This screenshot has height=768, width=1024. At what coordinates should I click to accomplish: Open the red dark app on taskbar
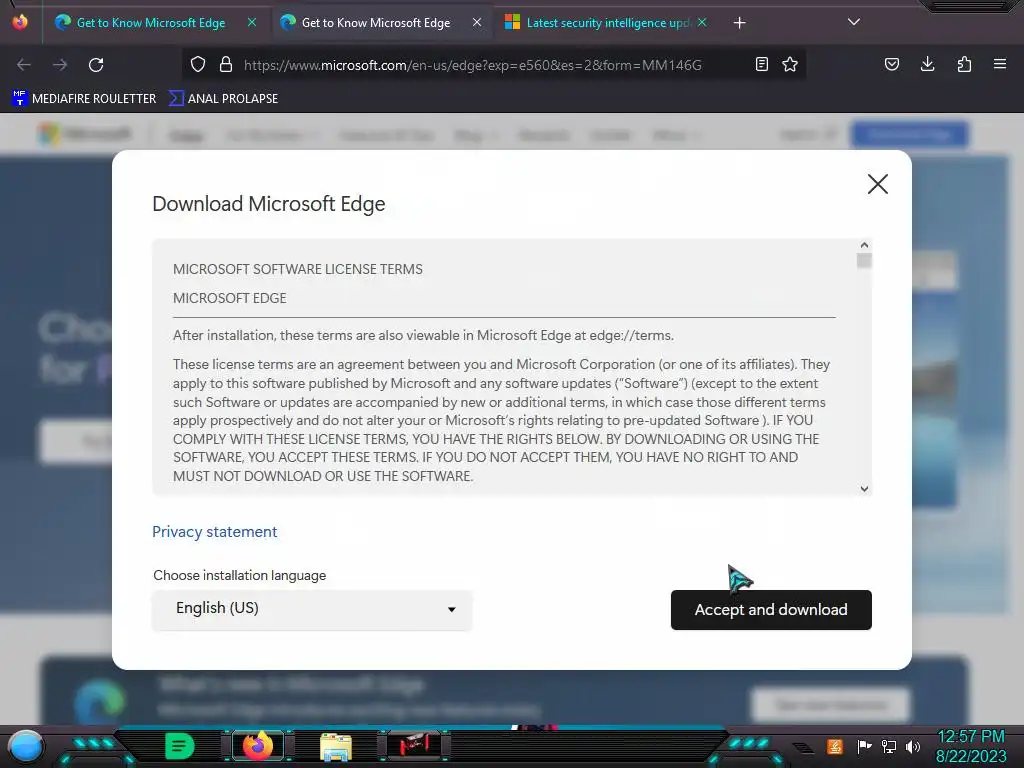pos(413,746)
